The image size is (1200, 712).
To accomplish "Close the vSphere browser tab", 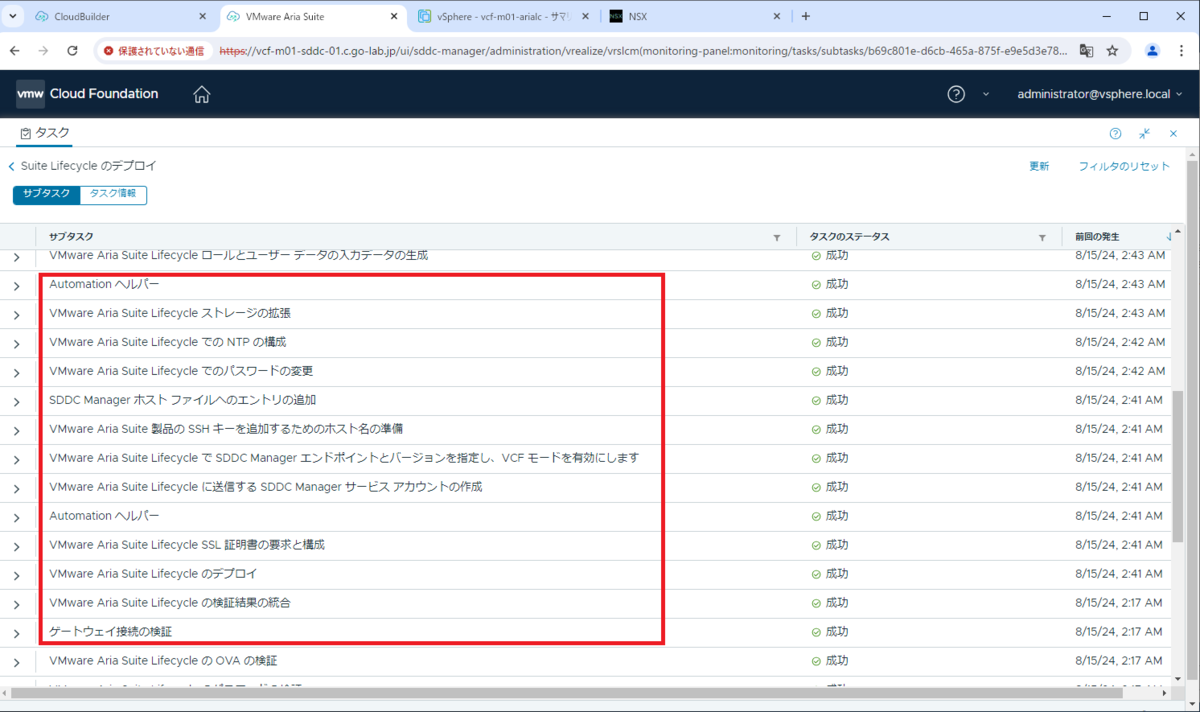I will click(x=585, y=16).
